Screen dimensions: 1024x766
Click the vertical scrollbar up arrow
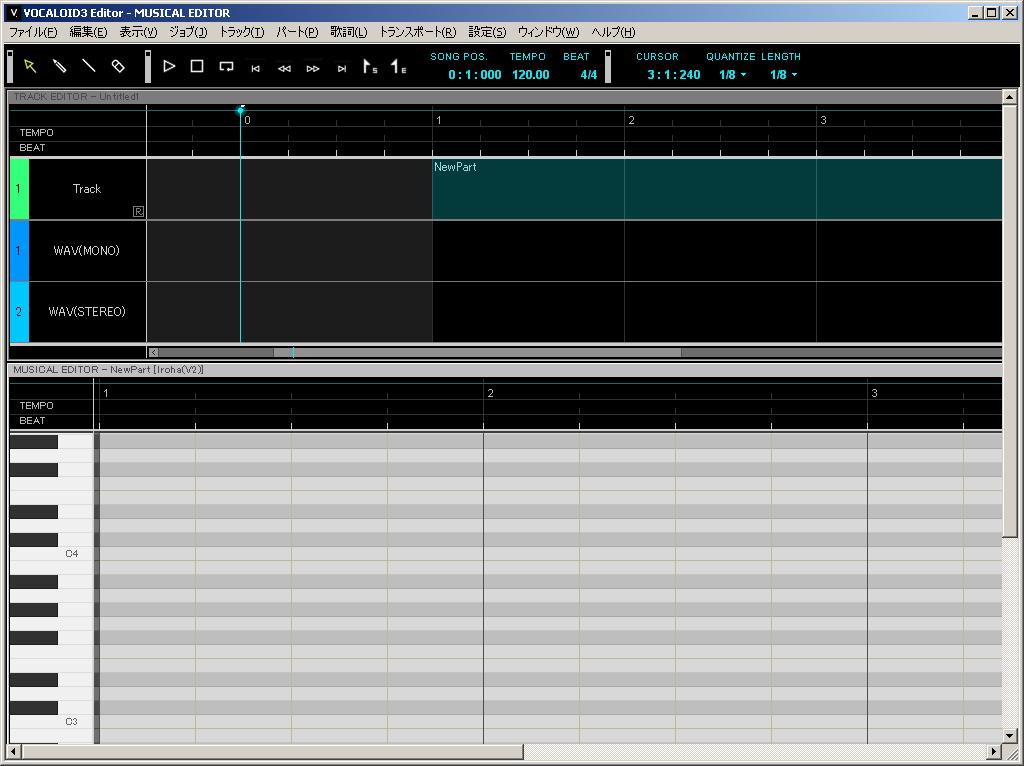click(1010, 97)
